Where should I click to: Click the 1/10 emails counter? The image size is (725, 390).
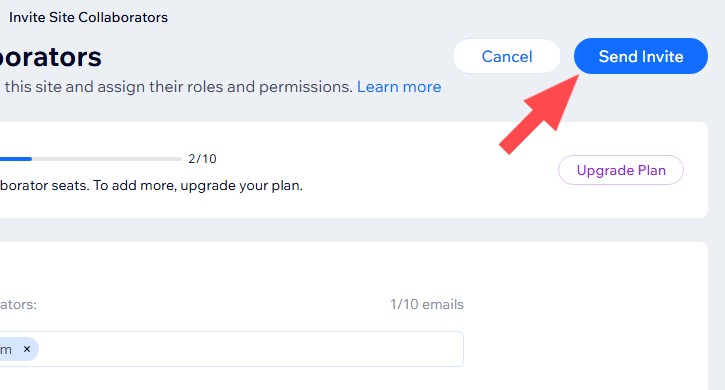click(426, 304)
